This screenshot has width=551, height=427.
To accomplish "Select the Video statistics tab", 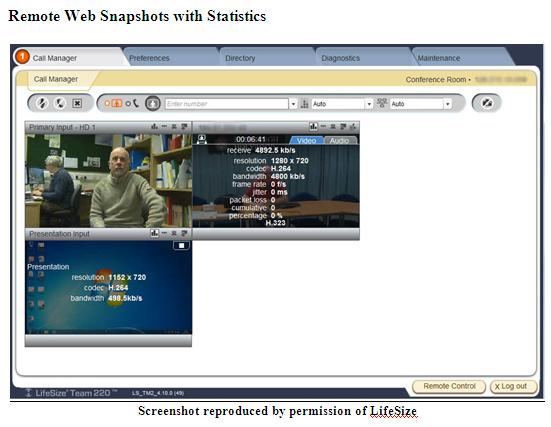I will click(x=306, y=141).
